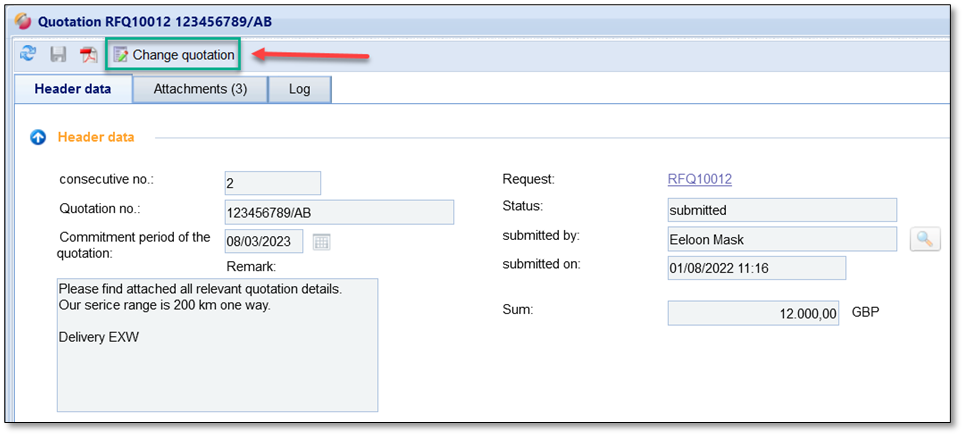
Task: Go to the Log tab
Action: pos(299,89)
